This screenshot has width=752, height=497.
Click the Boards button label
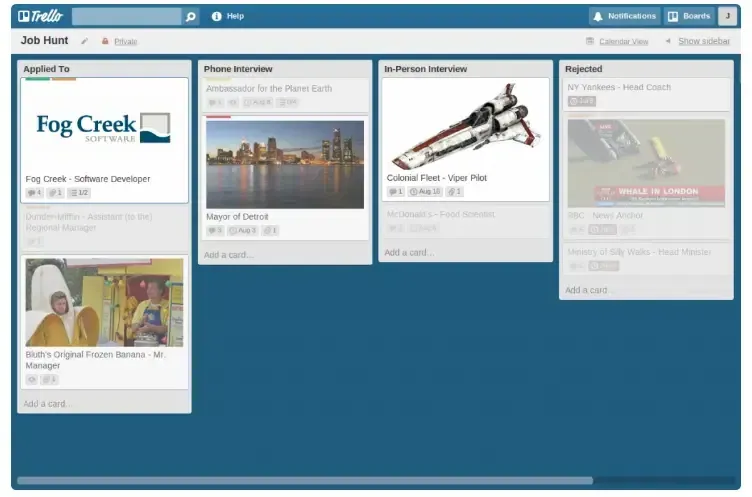tap(696, 16)
